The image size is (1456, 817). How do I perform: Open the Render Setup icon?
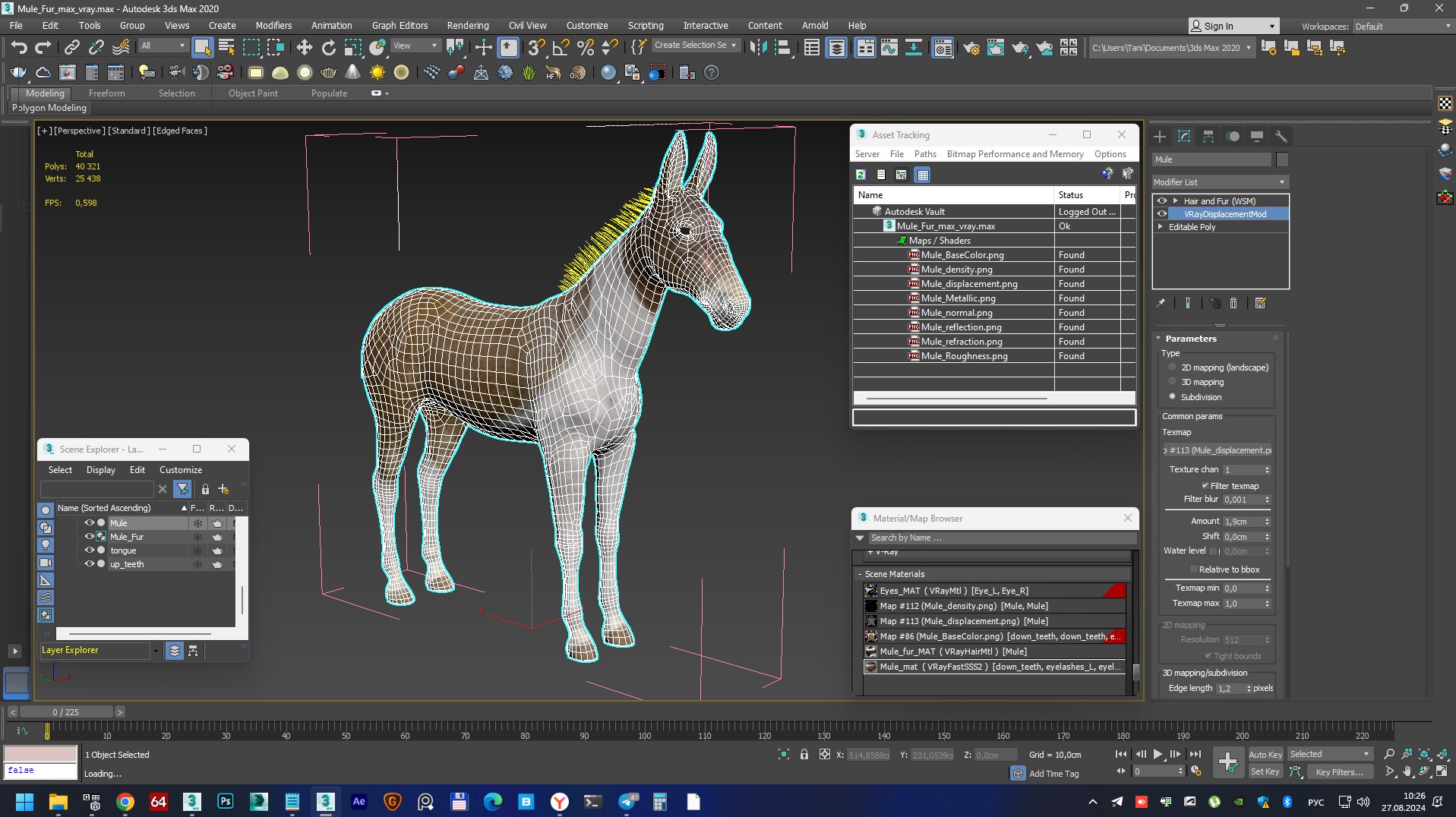click(971, 48)
